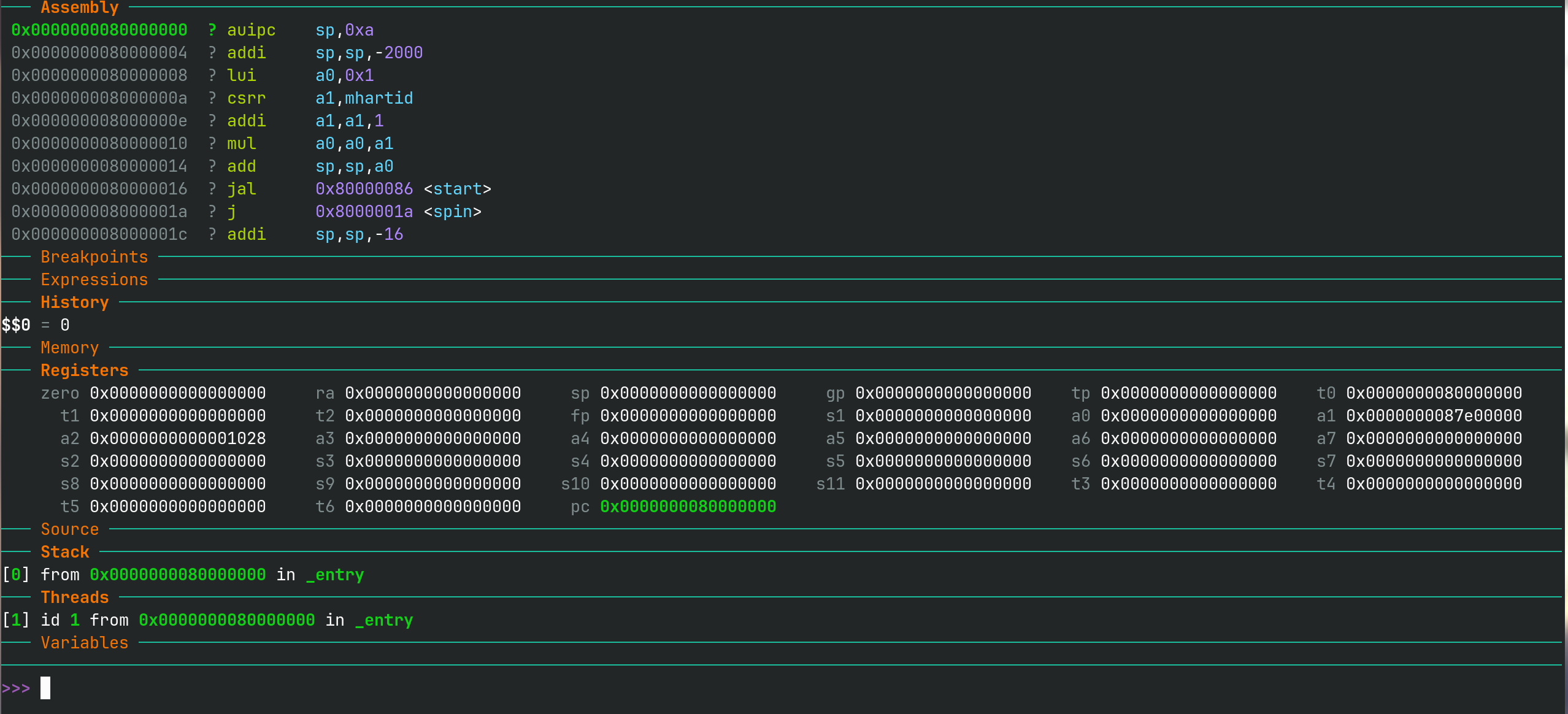Click the highlighted auipc instruction address
Image resolution: width=1568 pixels, height=714 pixels.
[x=99, y=30]
